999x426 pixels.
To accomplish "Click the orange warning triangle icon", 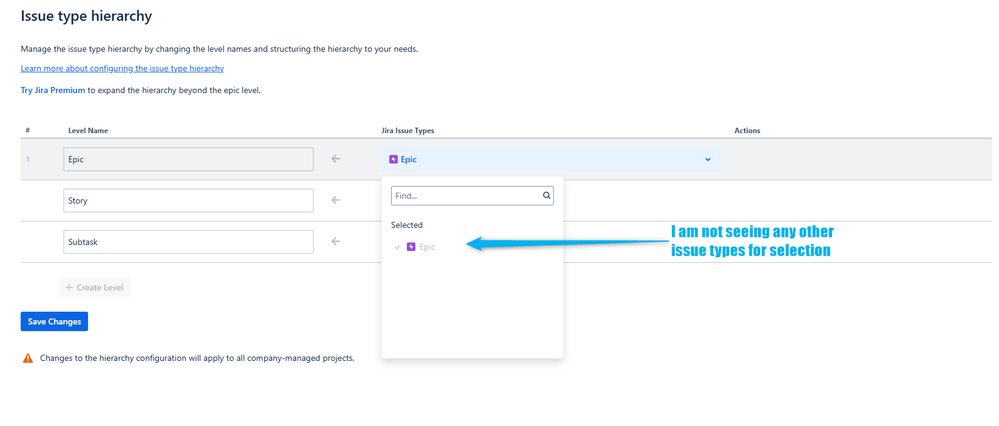I will pos(27,358).
